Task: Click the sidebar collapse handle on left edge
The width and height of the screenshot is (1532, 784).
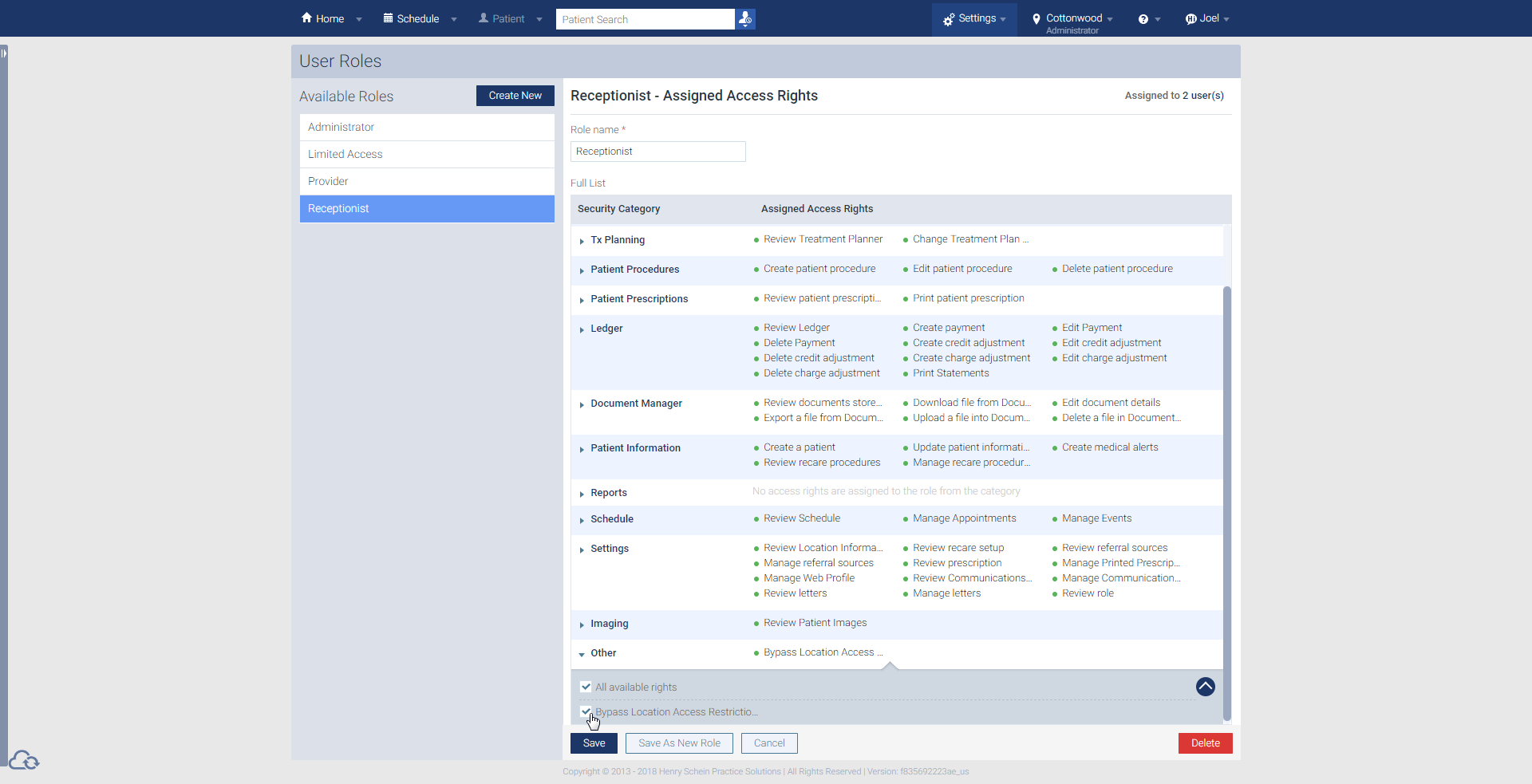Action: pos(5,52)
